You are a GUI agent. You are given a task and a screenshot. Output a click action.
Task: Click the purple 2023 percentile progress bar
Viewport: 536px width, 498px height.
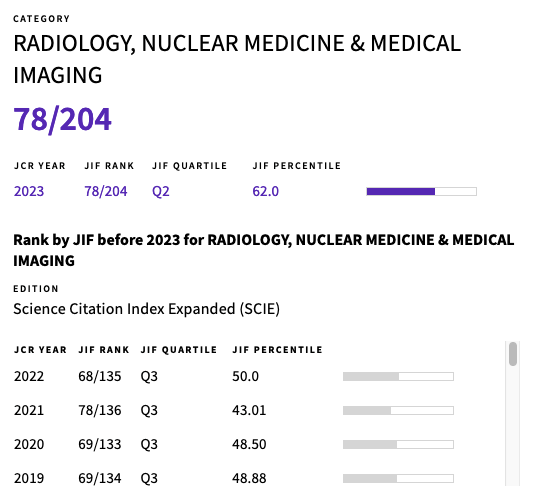tap(421, 191)
